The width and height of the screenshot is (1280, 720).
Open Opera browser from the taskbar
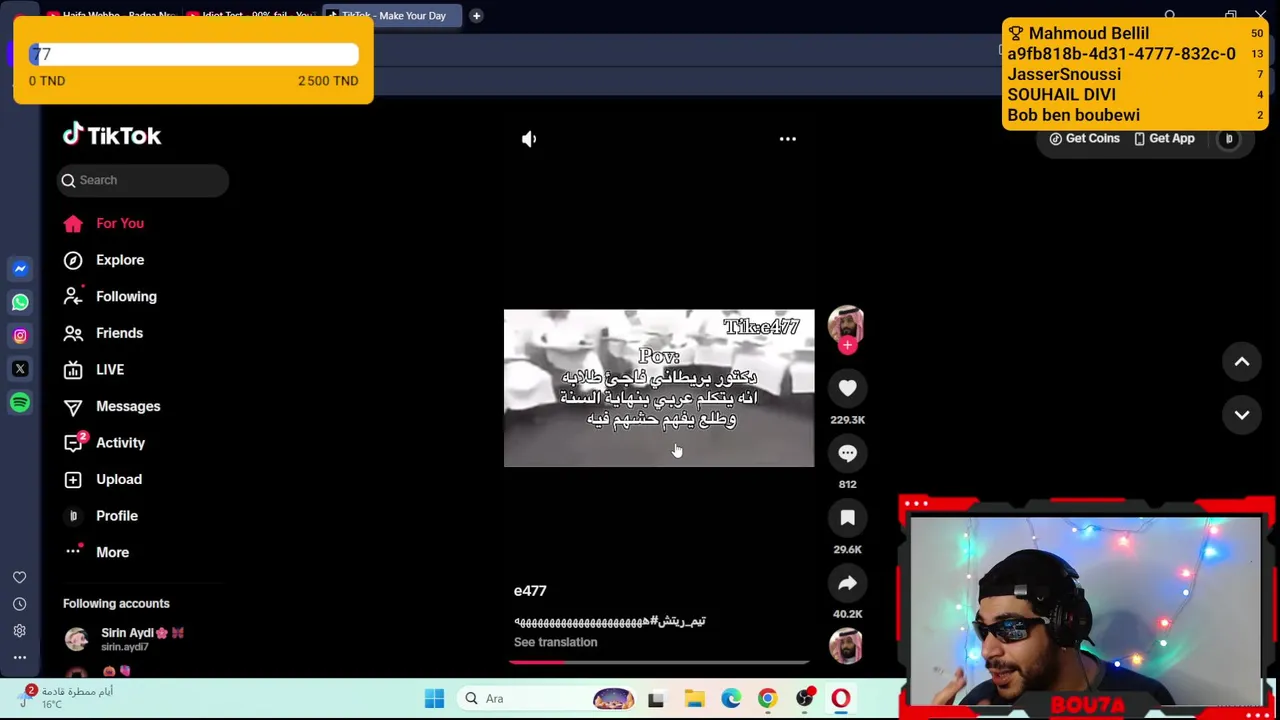coord(840,698)
